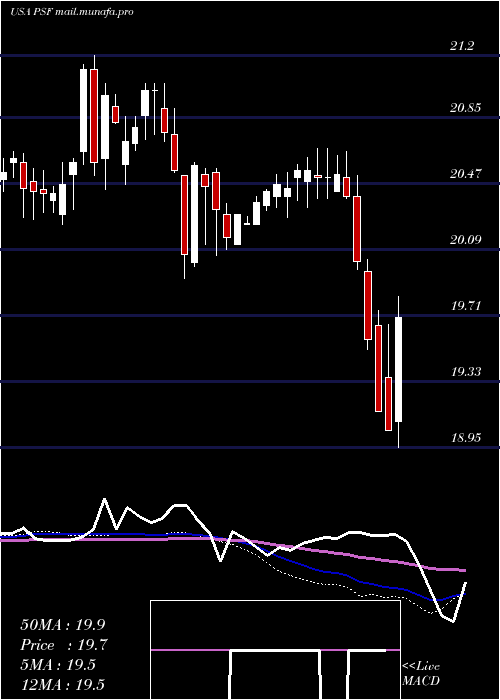
Task: Select the 20.09 price axis label
Action: [466, 240]
